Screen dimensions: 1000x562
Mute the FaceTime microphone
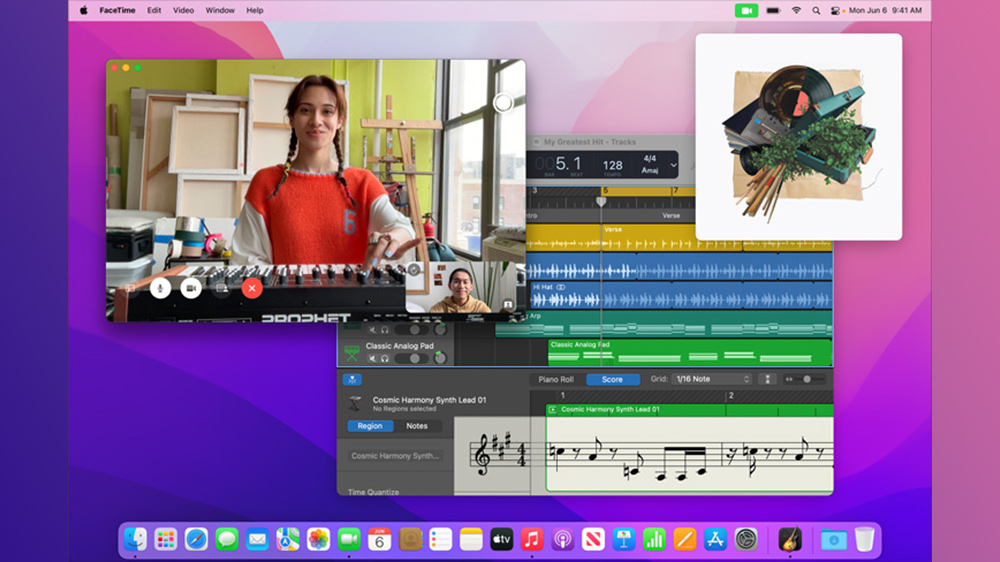160,288
